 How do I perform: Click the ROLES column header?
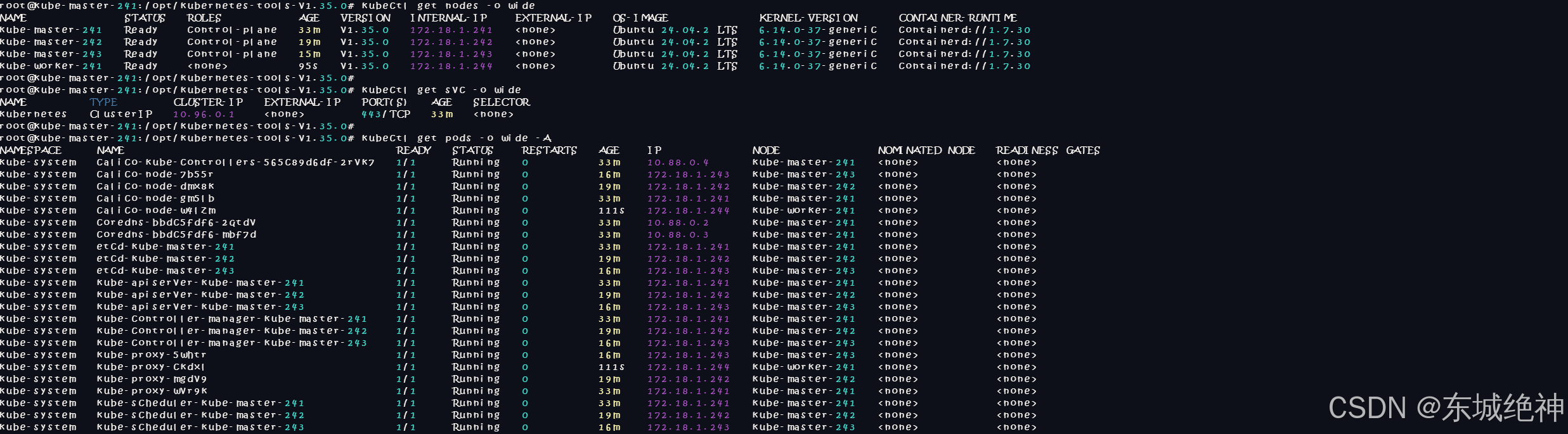(x=204, y=18)
